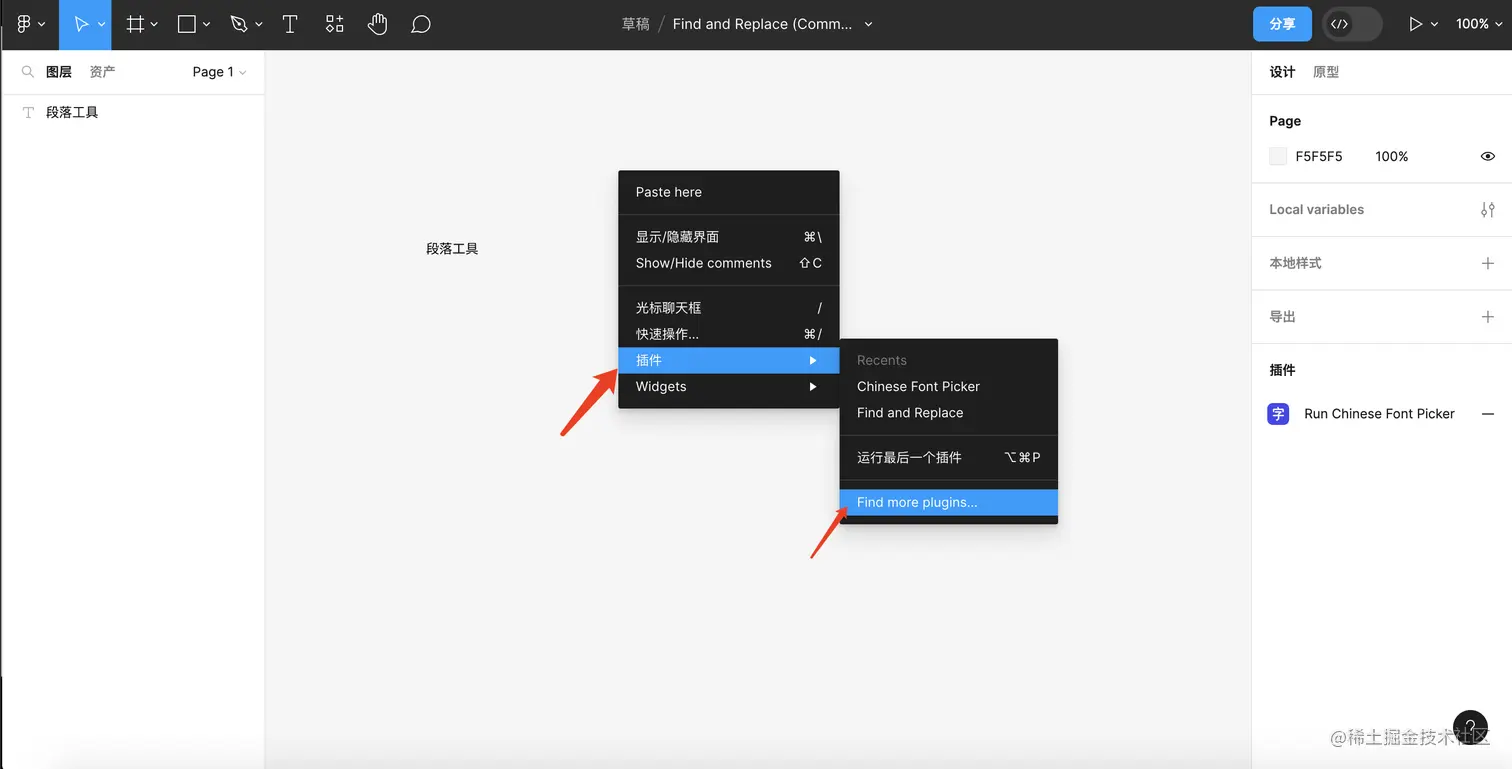This screenshot has width=1512, height=769.
Task: Open zoom level 100% dropdown
Action: (x=1479, y=24)
